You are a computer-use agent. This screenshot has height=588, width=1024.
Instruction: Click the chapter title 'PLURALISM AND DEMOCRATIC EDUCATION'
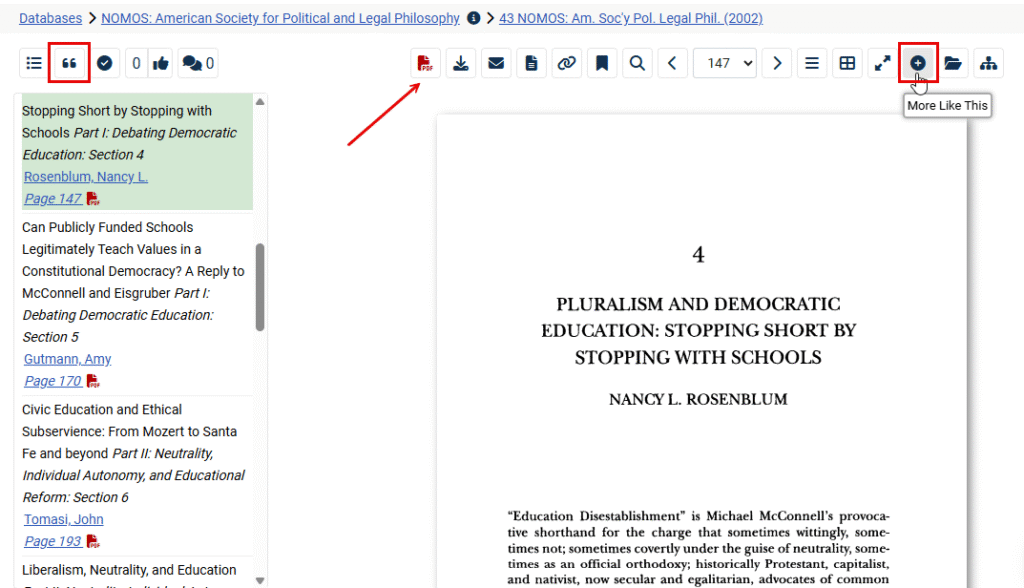tap(698, 331)
